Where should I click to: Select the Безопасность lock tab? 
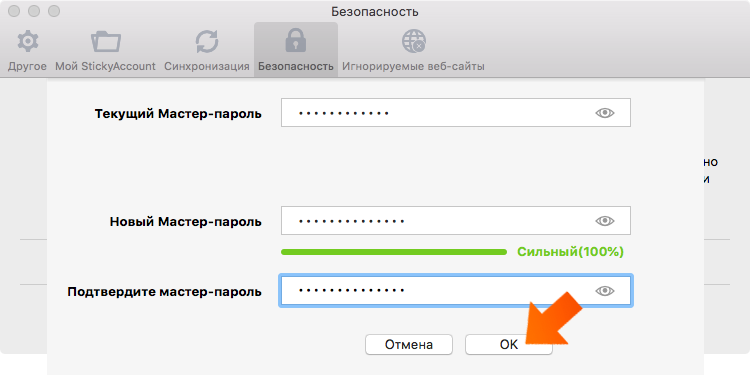tap(296, 50)
